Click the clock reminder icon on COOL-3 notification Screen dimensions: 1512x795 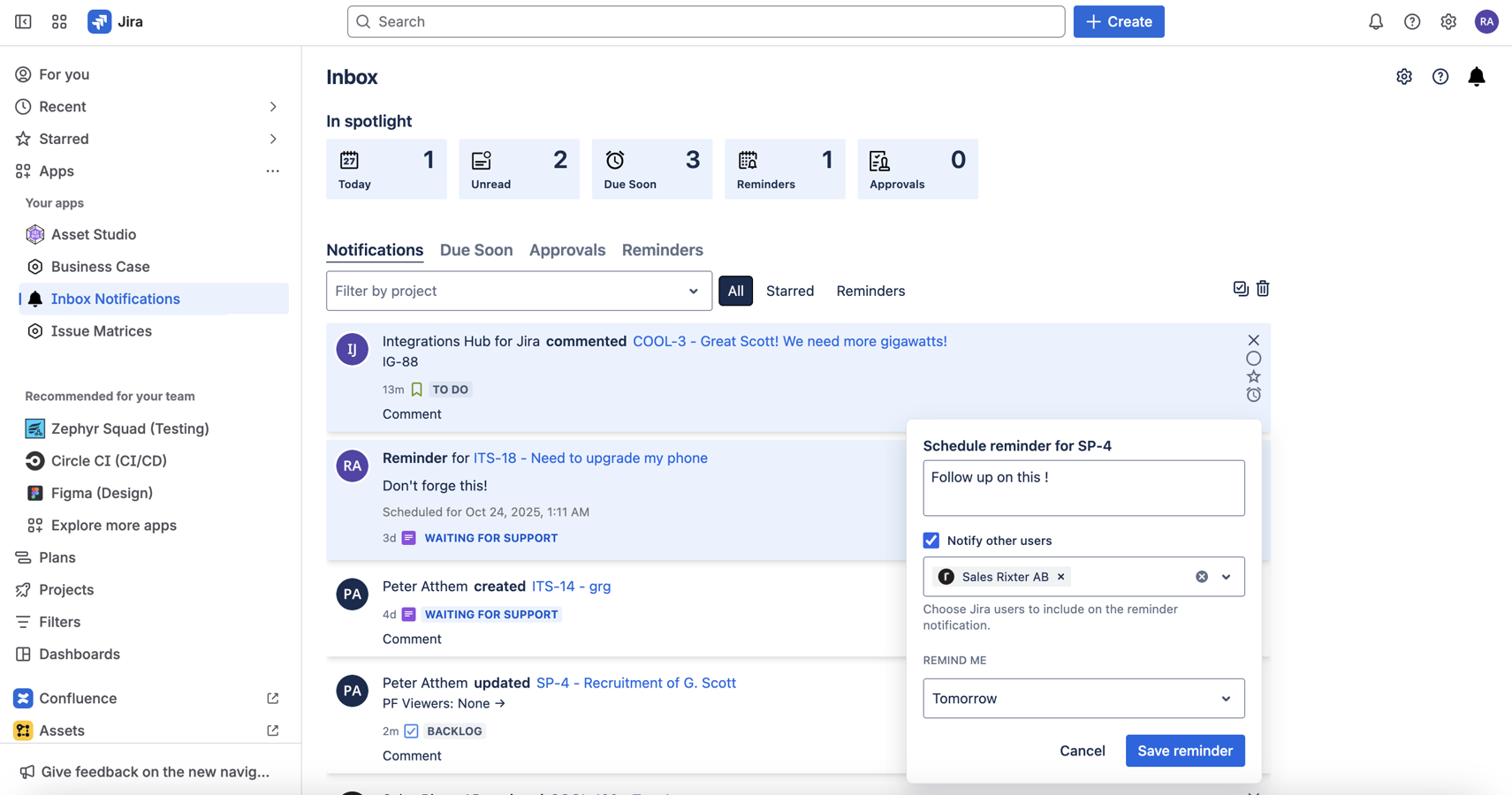(x=1253, y=395)
